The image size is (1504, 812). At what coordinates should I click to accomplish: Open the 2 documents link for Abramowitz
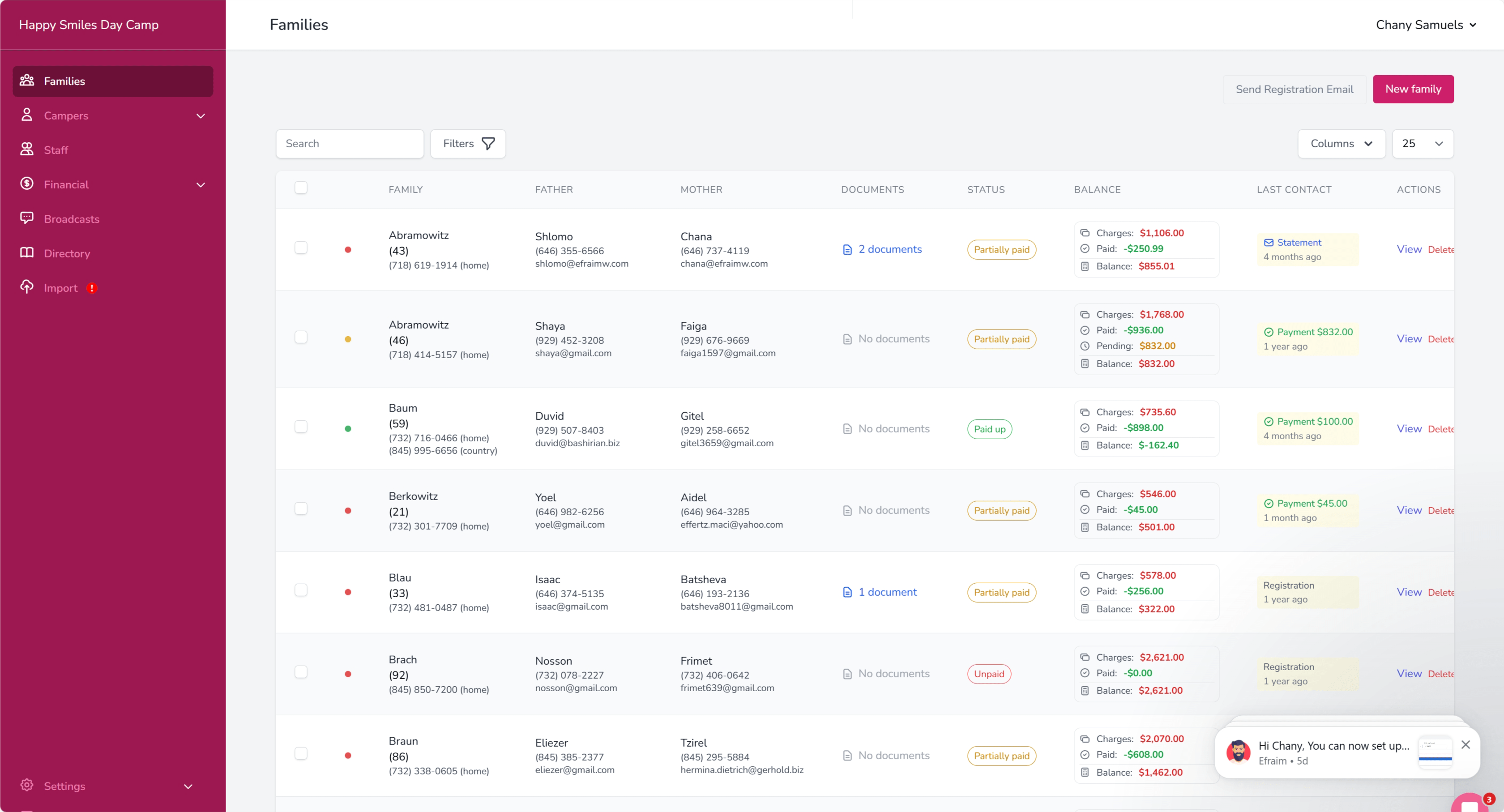(890, 249)
